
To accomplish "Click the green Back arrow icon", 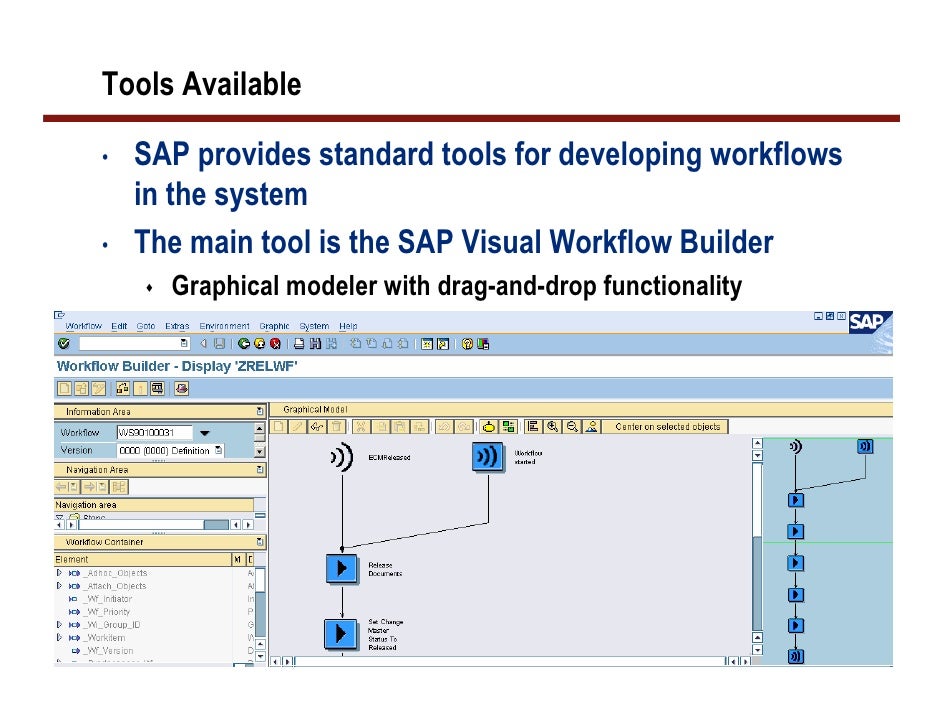I will (x=244, y=344).
